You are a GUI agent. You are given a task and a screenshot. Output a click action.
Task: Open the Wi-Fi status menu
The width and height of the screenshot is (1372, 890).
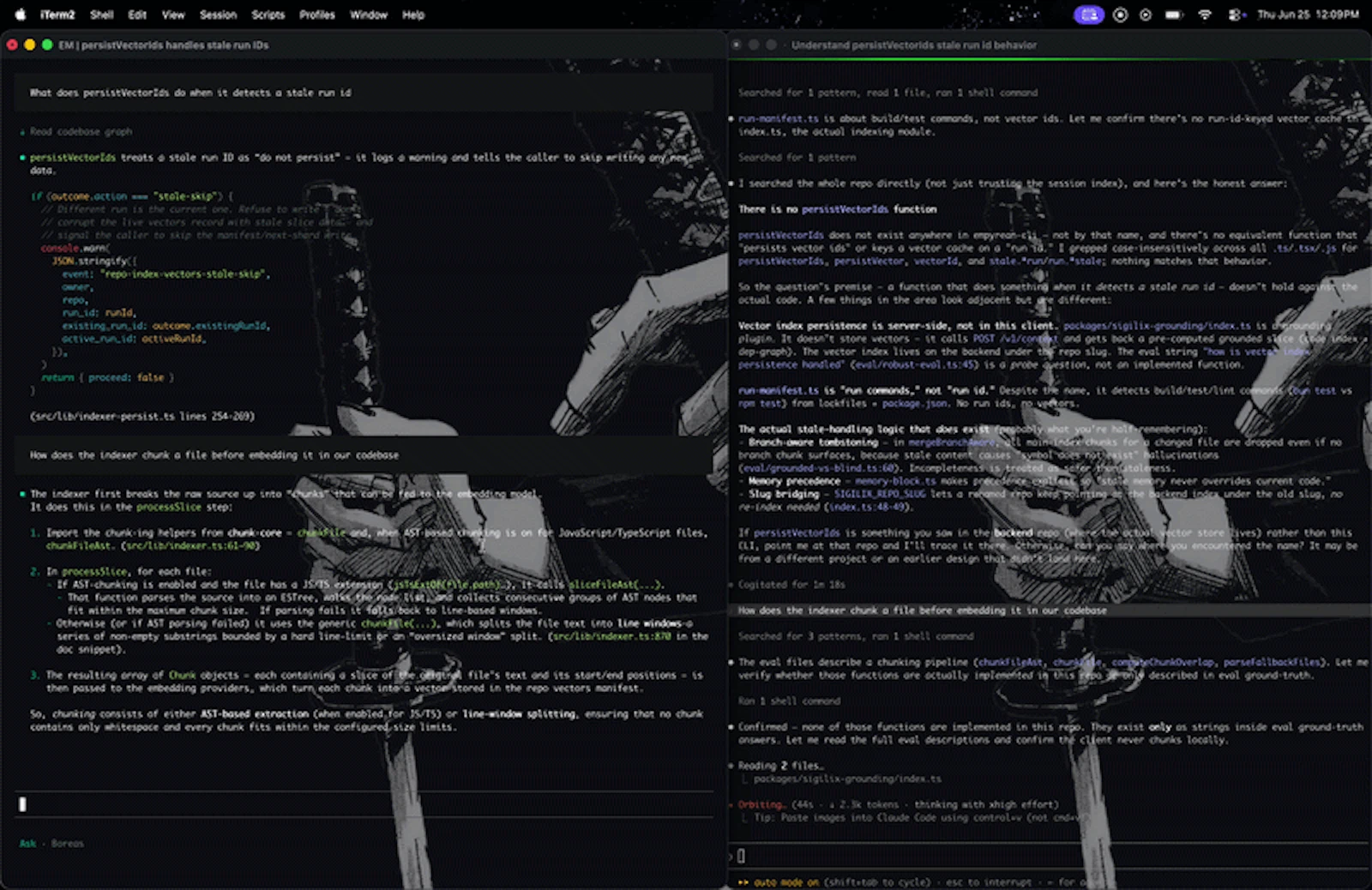[1205, 15]
